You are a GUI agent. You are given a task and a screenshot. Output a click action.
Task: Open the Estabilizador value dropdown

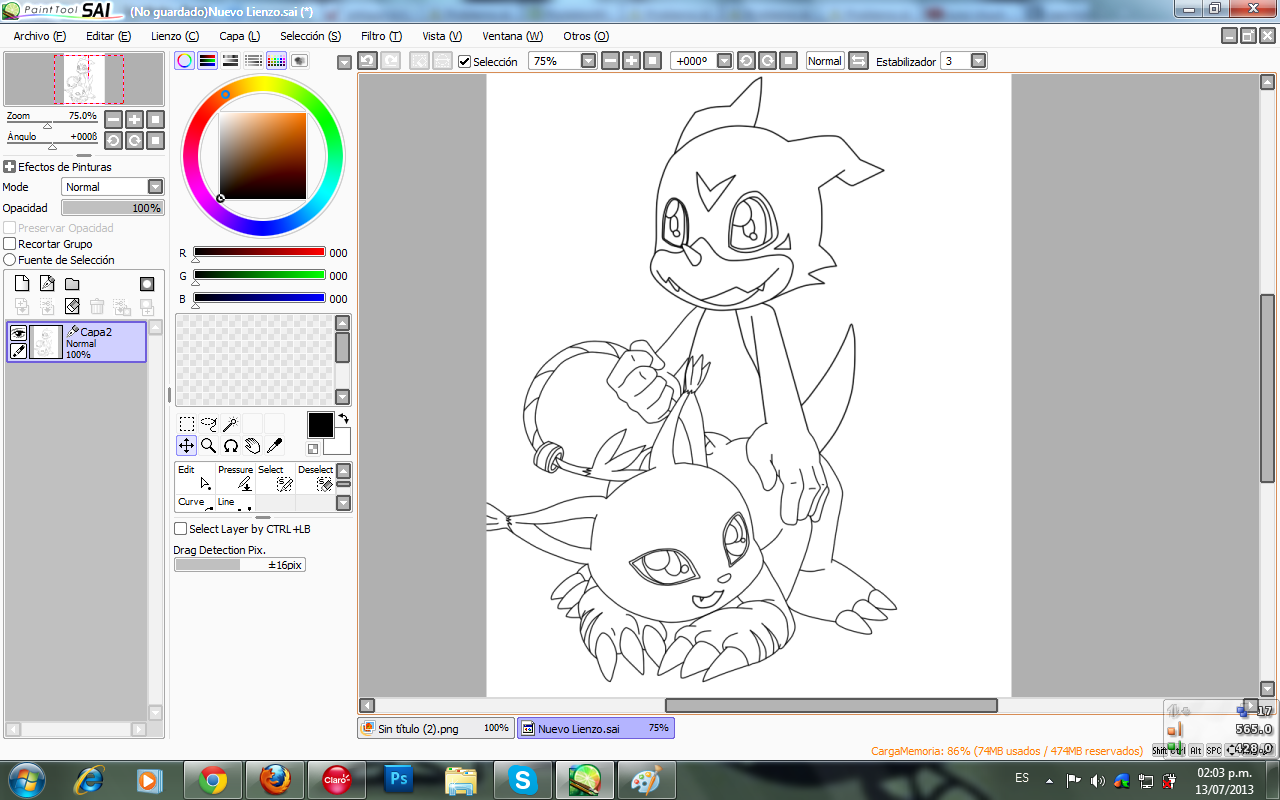pyautogui.click(x=978, y=61)
